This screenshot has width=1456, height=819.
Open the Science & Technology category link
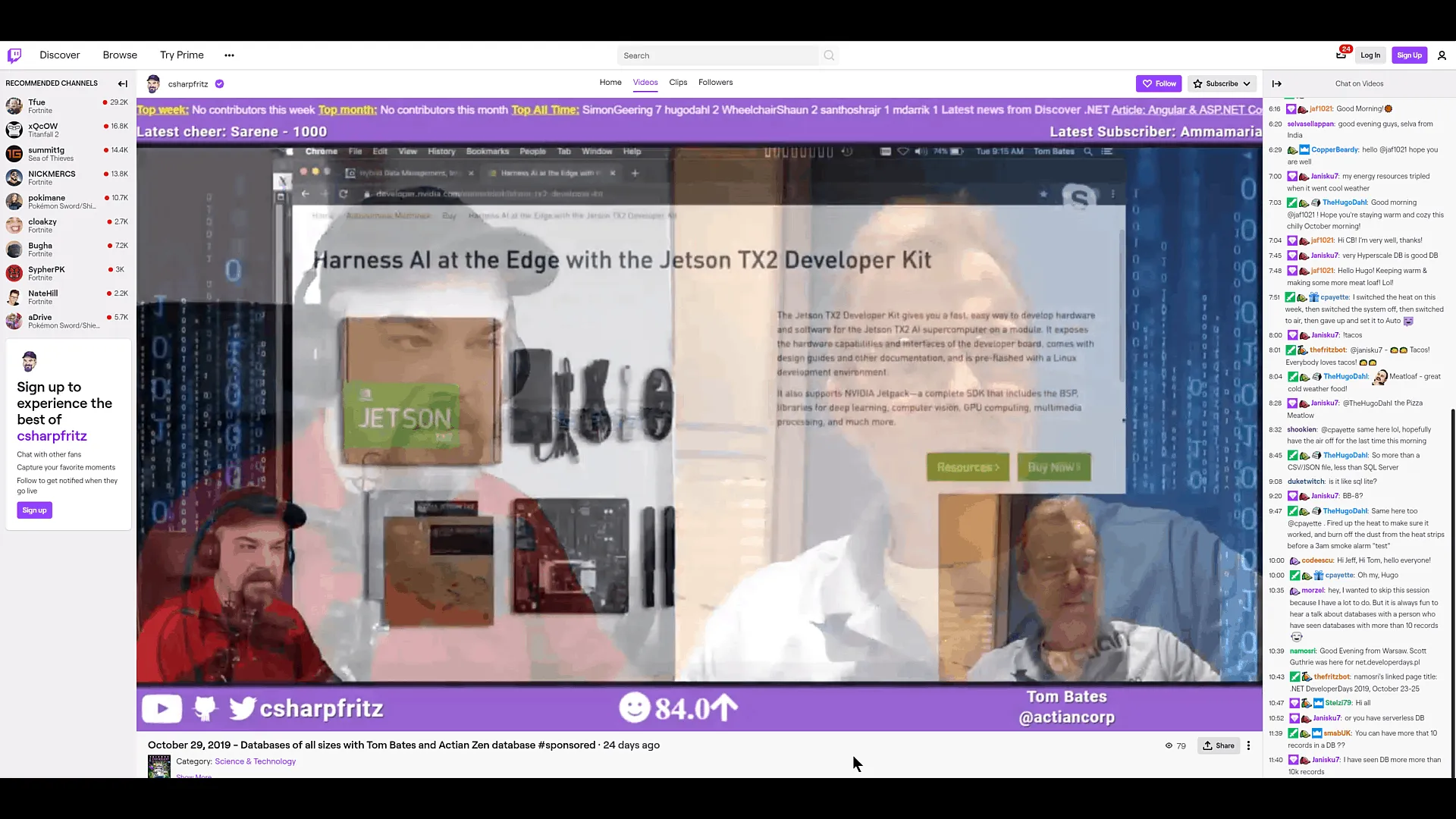point(255,761)
